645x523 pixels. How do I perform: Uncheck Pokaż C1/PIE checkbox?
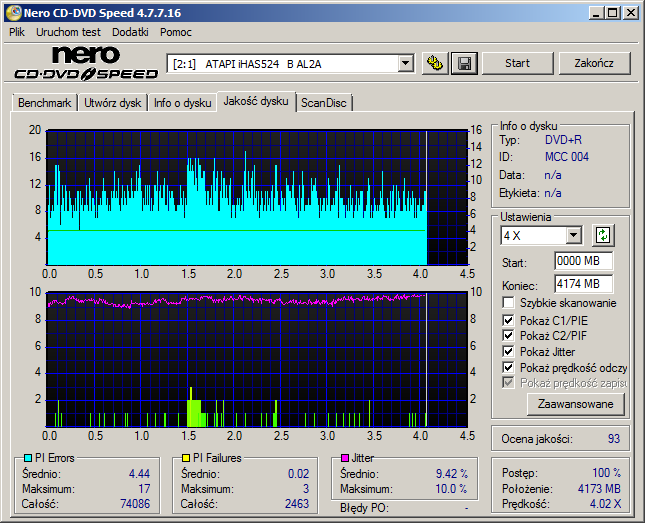coord(508,320)
